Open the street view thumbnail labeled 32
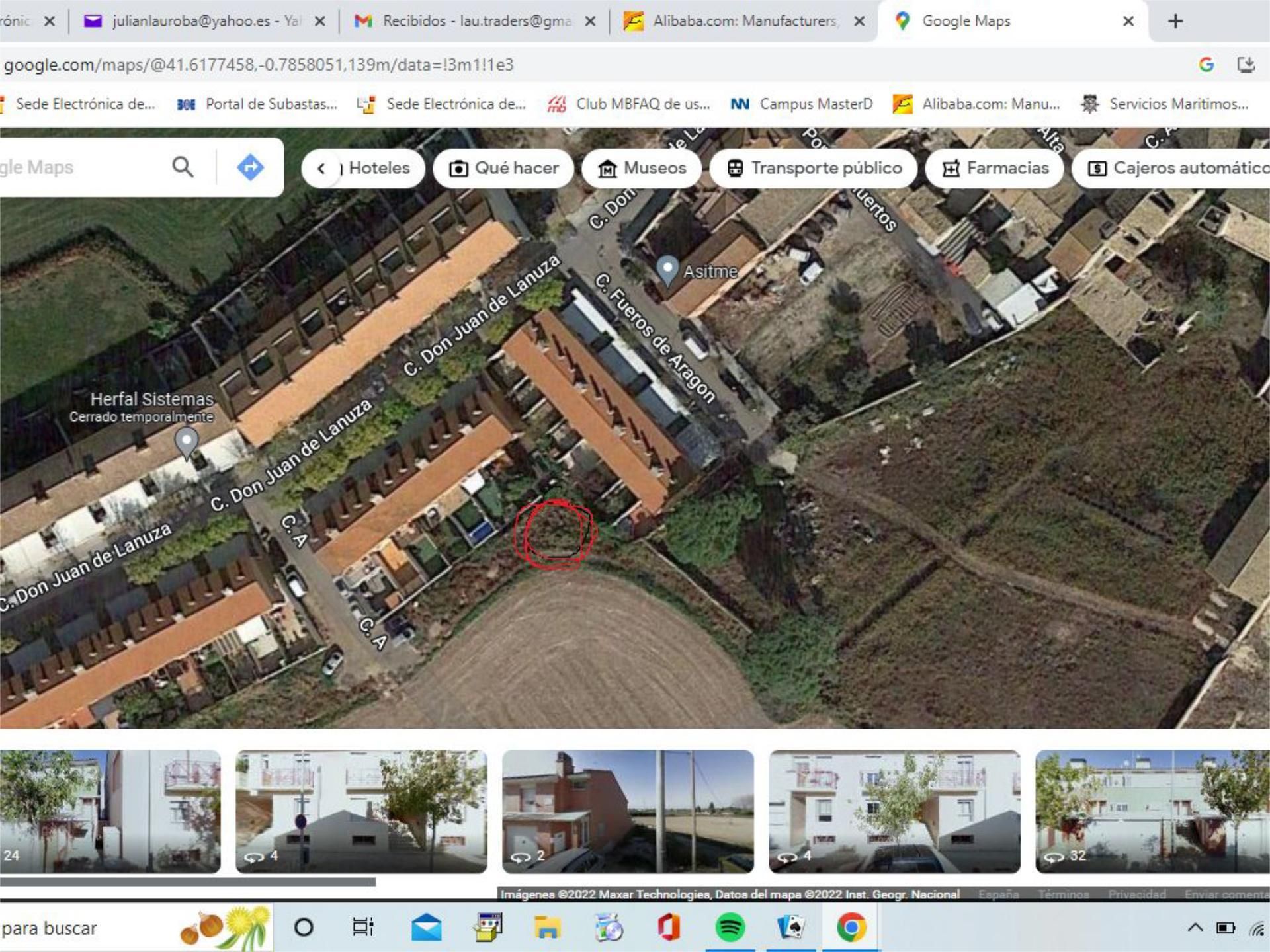 [1152, 811]
